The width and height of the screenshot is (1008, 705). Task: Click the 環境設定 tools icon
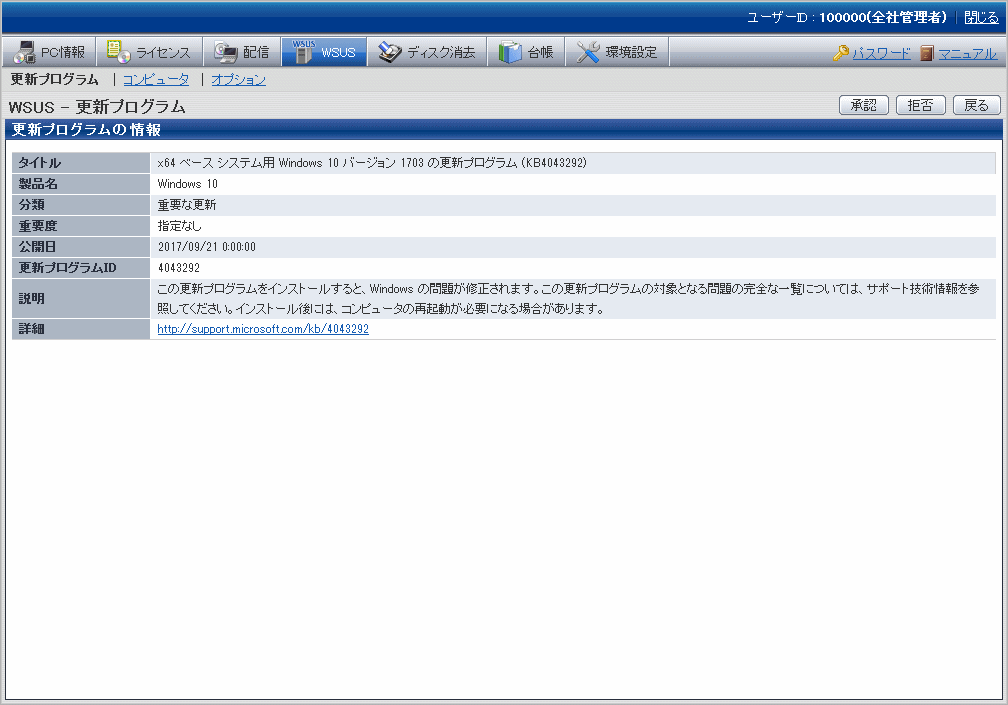point(588,52)
